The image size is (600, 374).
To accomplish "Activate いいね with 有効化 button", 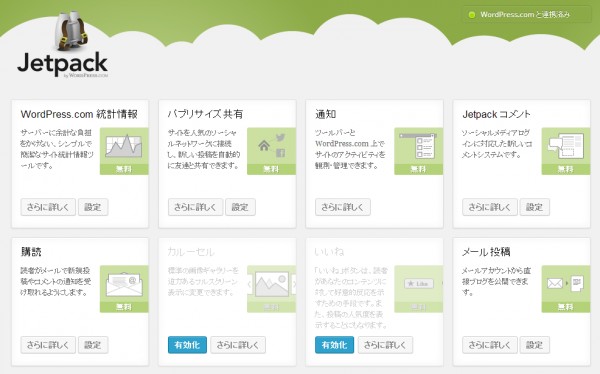I will (x=334, y=345).
